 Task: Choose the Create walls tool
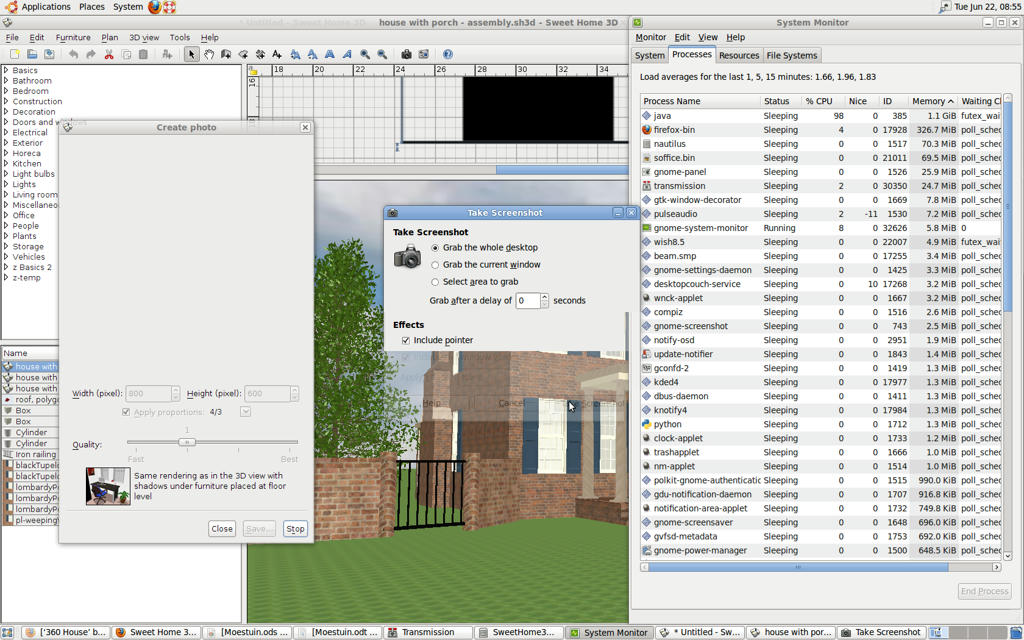[226, 54]
